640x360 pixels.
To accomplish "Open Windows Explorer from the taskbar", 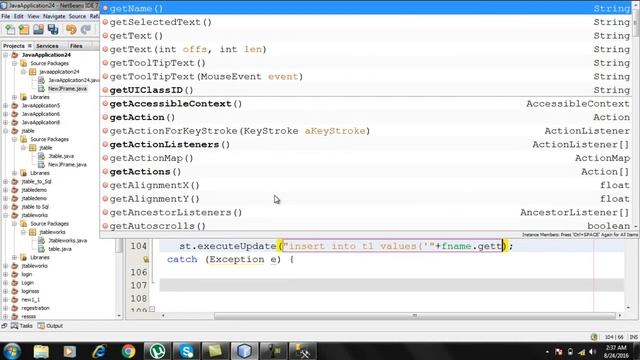I will point(41,351).
